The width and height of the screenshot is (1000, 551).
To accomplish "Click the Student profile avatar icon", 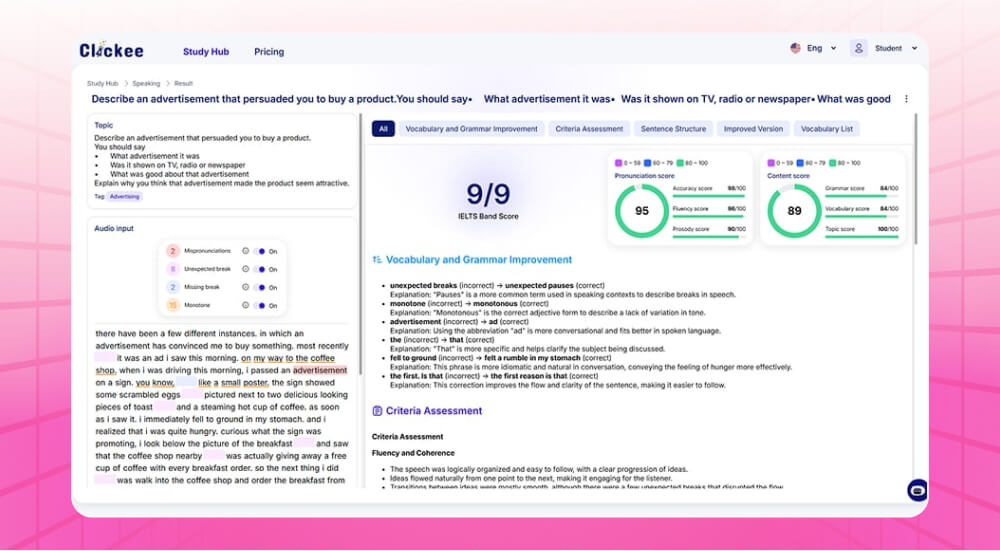I will coord(859,48).
